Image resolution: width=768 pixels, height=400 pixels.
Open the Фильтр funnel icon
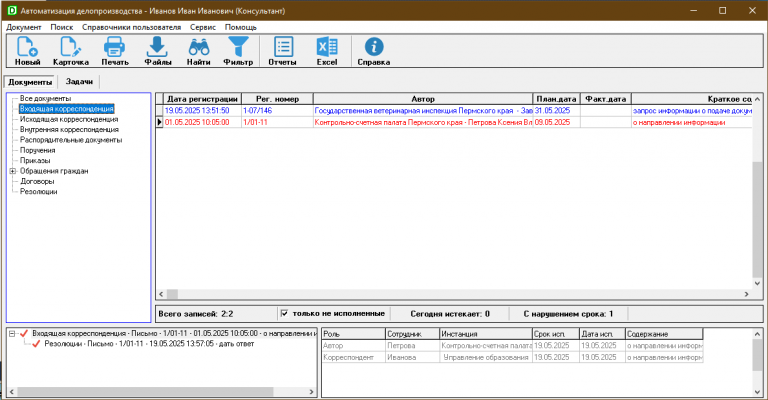pyautogui.click(x=238, y=46)
